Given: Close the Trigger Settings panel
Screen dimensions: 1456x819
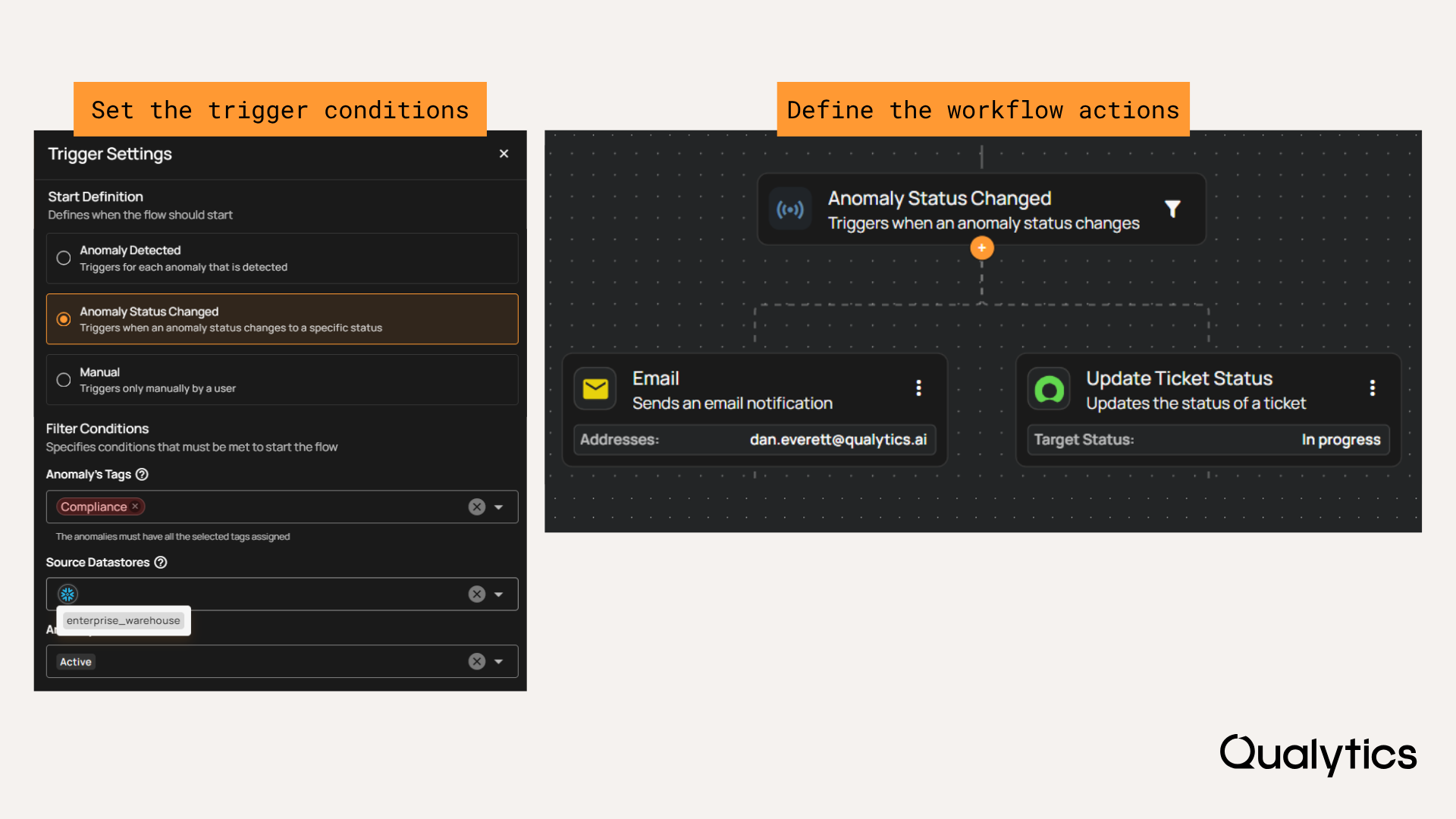Looking at the screenshot, I should click(504, 154).
